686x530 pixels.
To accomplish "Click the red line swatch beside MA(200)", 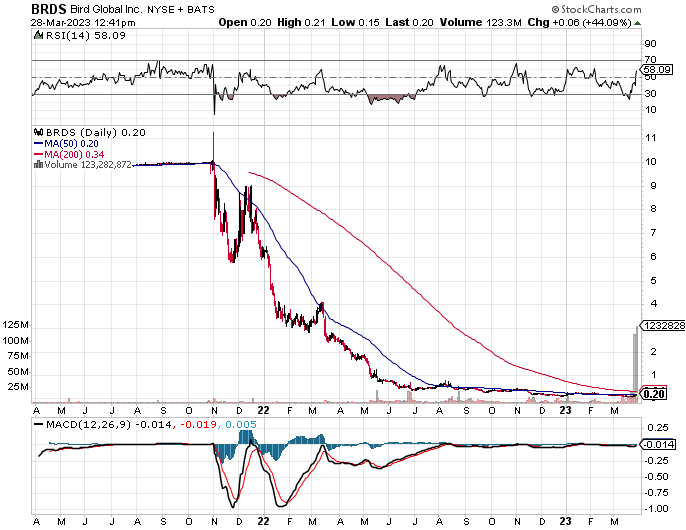I will 38,154.
